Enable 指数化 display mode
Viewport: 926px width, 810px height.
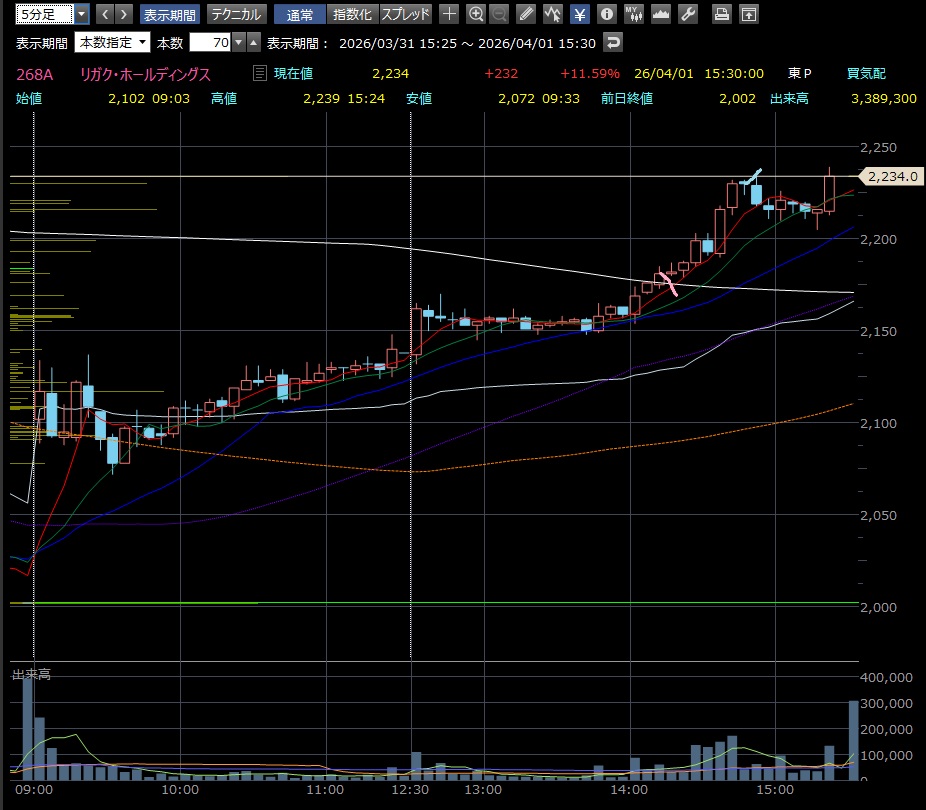pyautogui.click(x=352, y=14)
